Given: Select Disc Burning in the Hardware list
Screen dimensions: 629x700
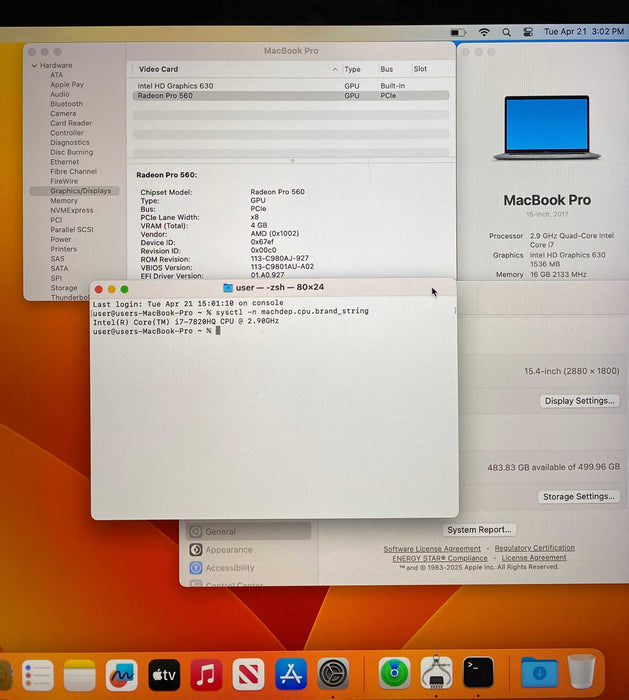Looking at the screenshot, I should pyautogui.click(x=72, y=152).
